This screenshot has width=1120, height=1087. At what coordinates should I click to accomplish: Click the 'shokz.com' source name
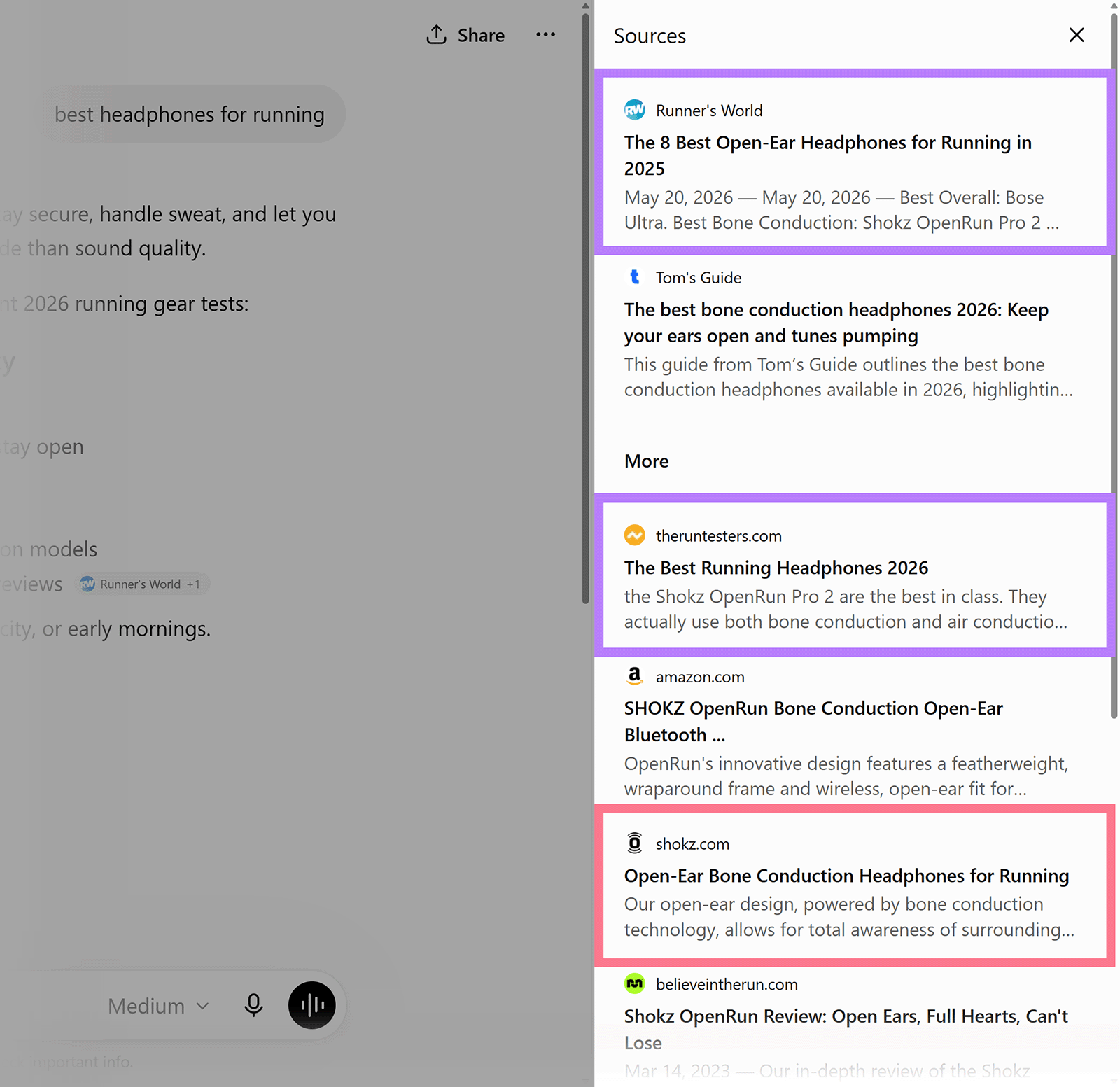(x=692, y=844)
